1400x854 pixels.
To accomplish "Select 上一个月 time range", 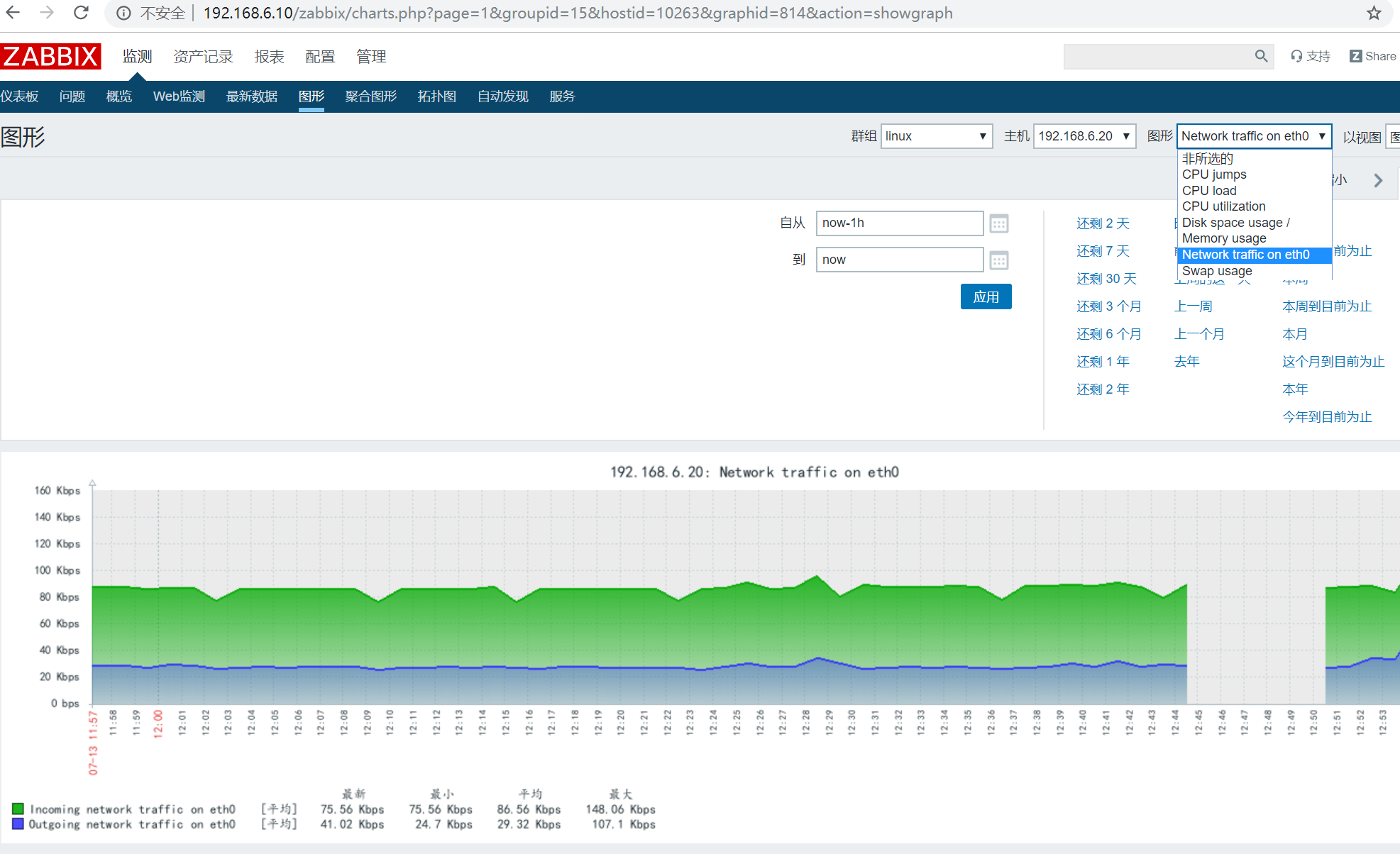I will [1199, 334].
